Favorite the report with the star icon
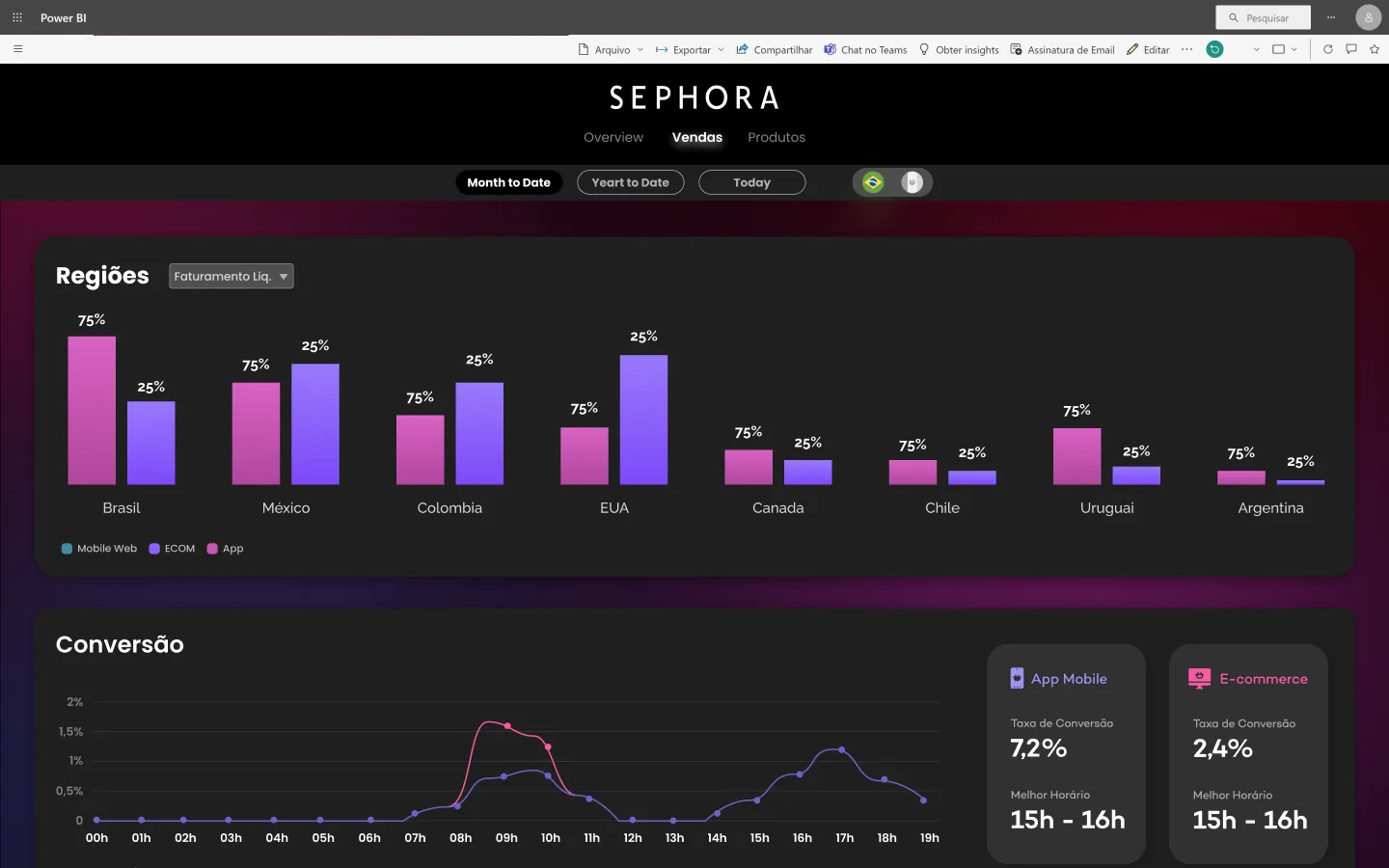Viewport: 1389px width, 868px height. (x=1375, y=49)
